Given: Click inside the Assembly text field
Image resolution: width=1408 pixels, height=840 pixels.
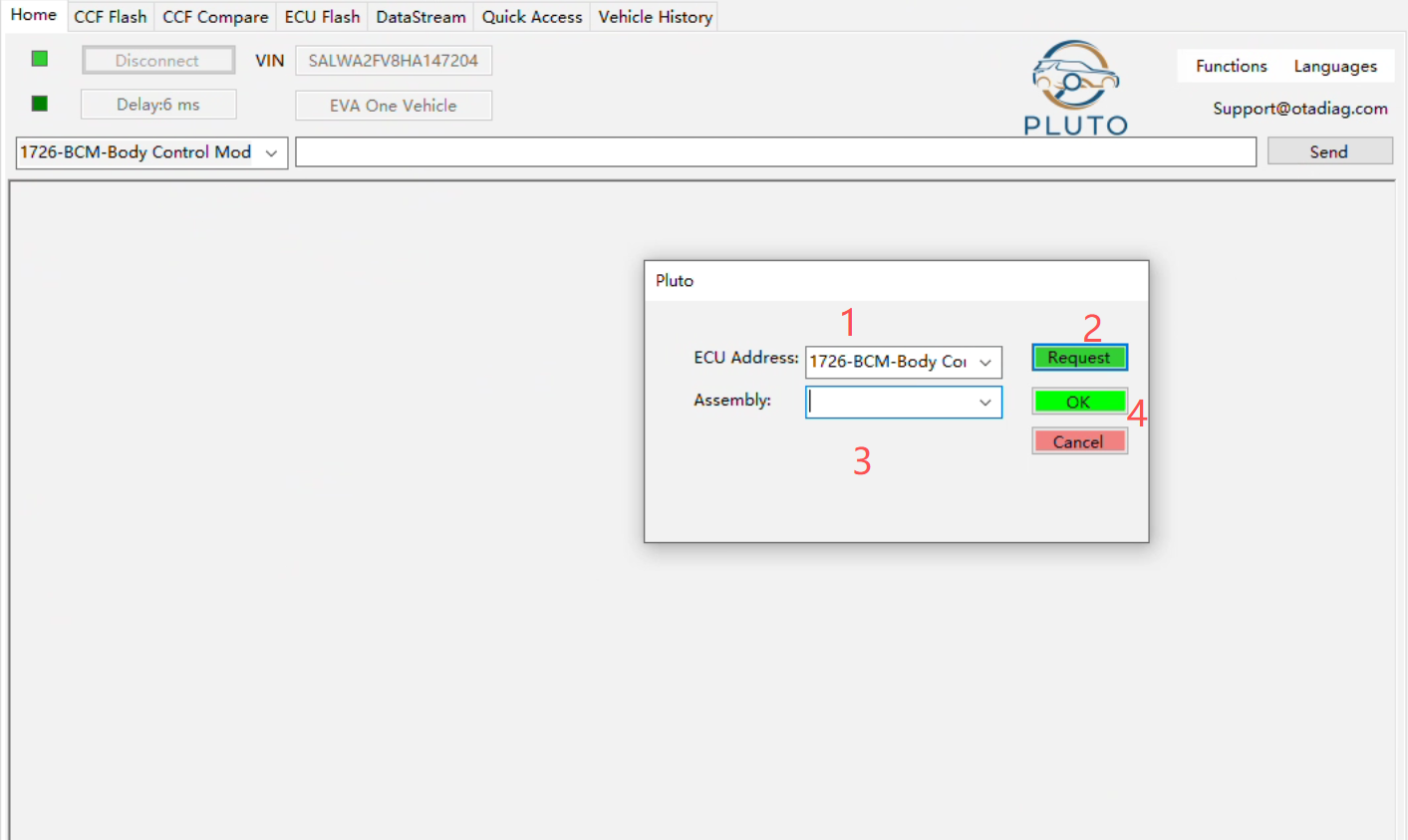Looking at the screenshot, I should pyautogui.click(x=889, y=403).
